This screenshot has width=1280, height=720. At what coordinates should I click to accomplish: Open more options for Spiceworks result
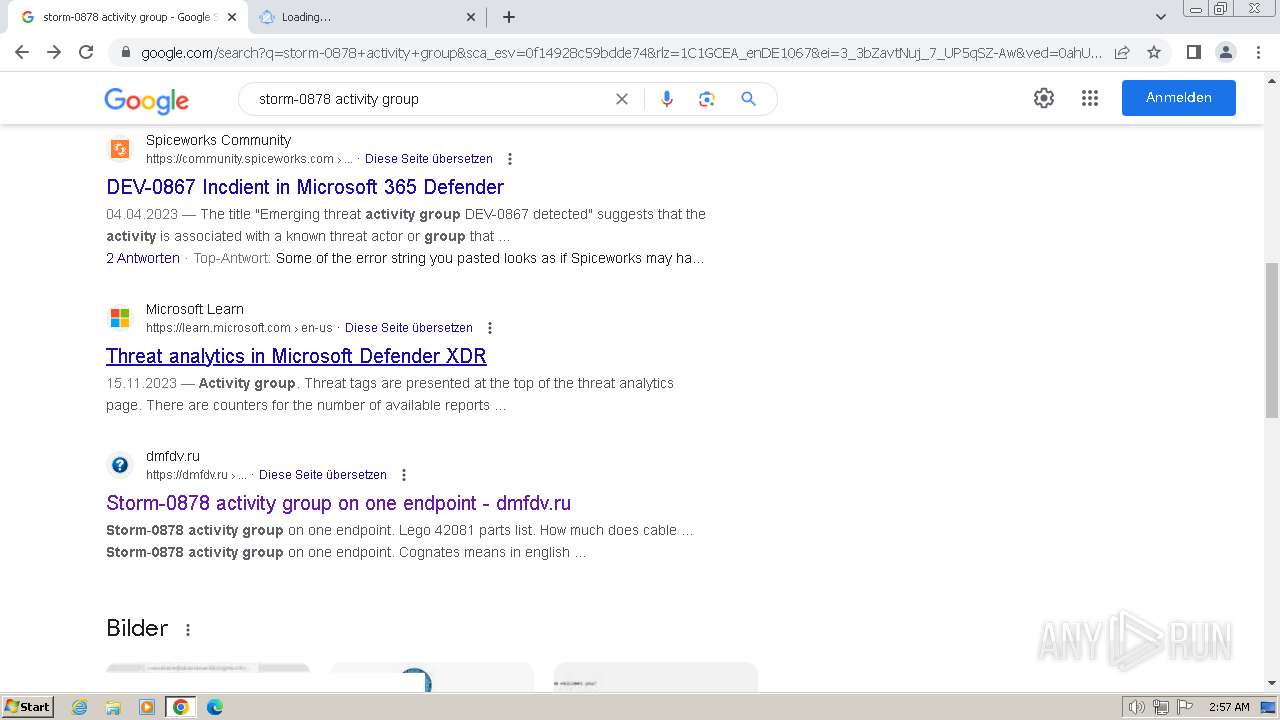(x=510, y=159)
